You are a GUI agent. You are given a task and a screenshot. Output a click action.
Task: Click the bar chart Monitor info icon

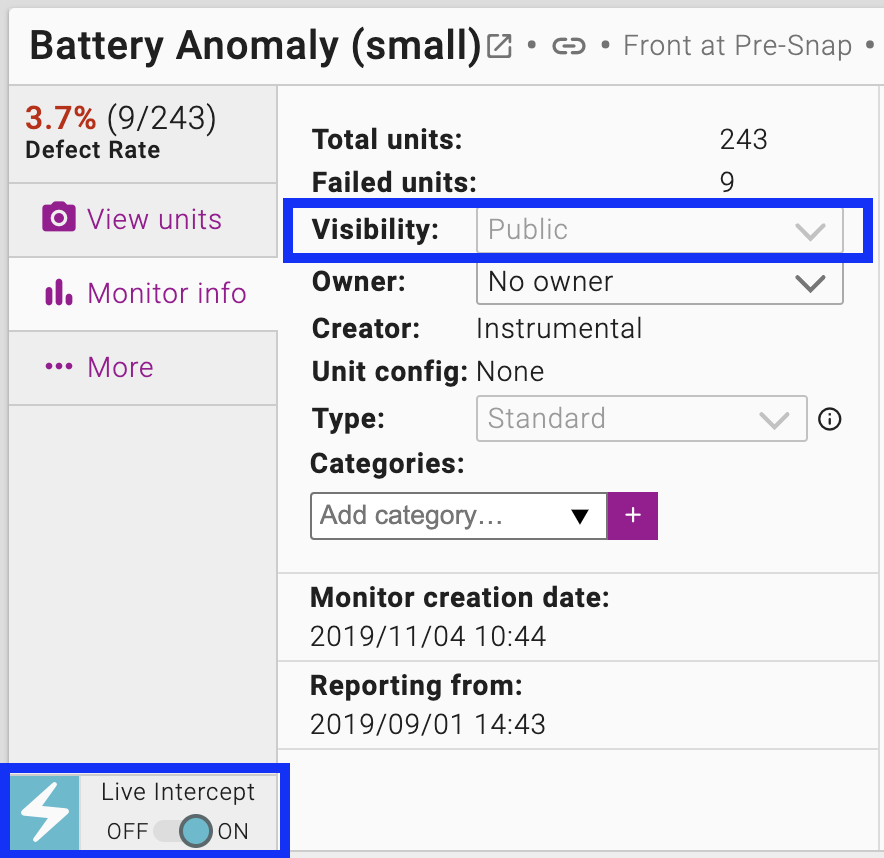(x=59, y=292)
